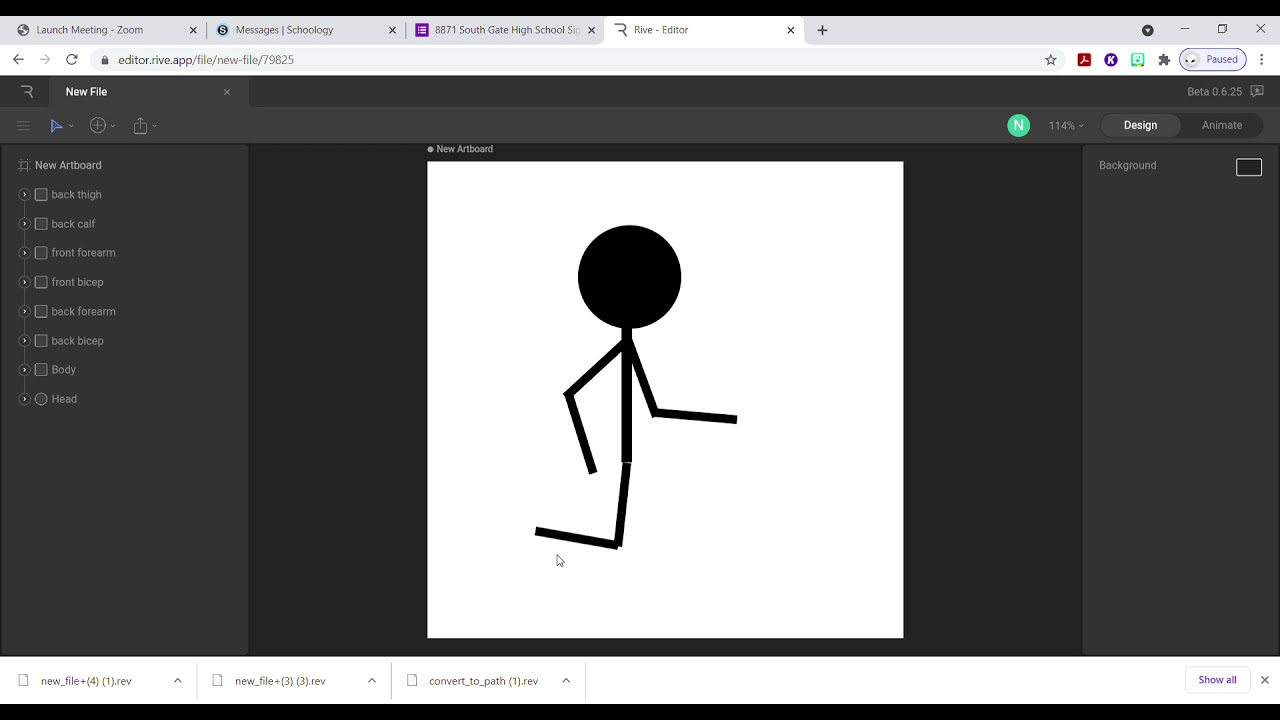Click the Paused profile button
This screenshot has height=720, width=1280.
tap(1212, 60)
